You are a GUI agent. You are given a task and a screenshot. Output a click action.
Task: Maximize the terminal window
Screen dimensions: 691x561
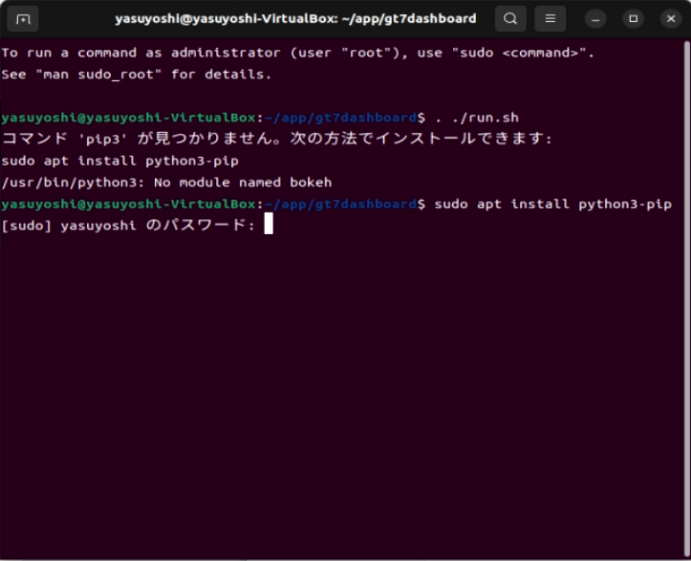click(633, 19)
